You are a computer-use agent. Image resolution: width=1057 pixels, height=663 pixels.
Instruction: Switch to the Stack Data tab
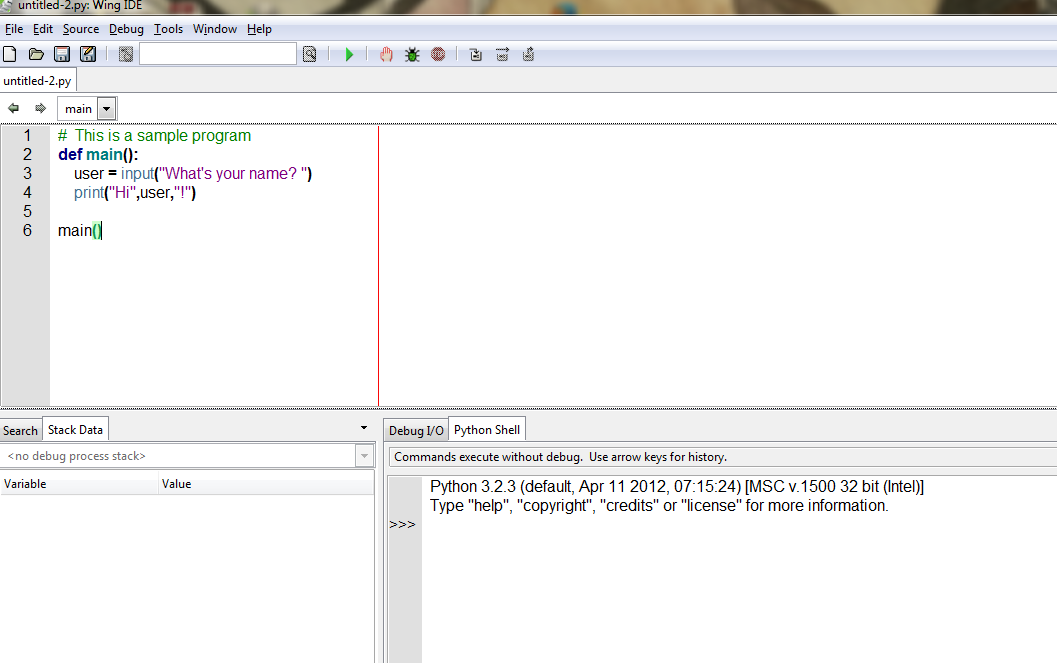point(76,430)
